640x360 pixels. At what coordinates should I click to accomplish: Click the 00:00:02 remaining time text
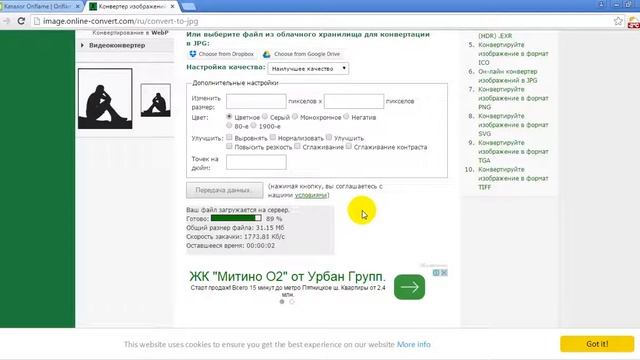point(260,246)
